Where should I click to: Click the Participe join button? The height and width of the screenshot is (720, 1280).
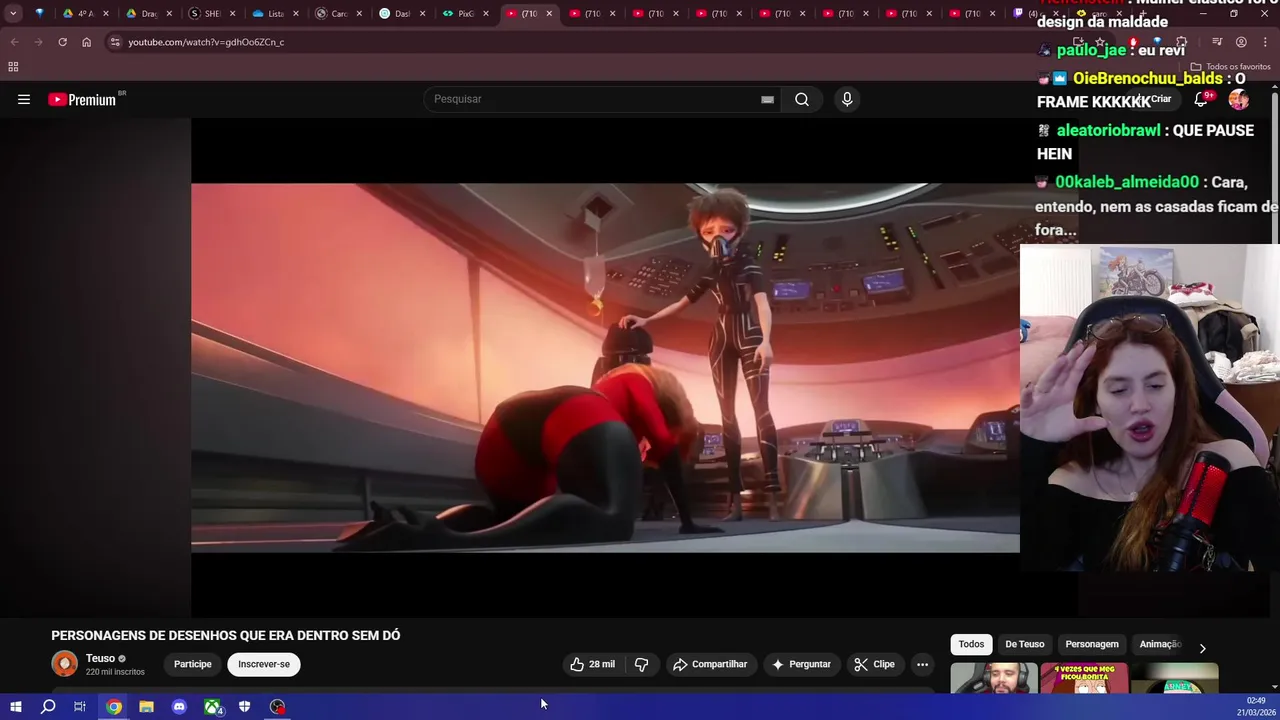click(x=193, y=664)
